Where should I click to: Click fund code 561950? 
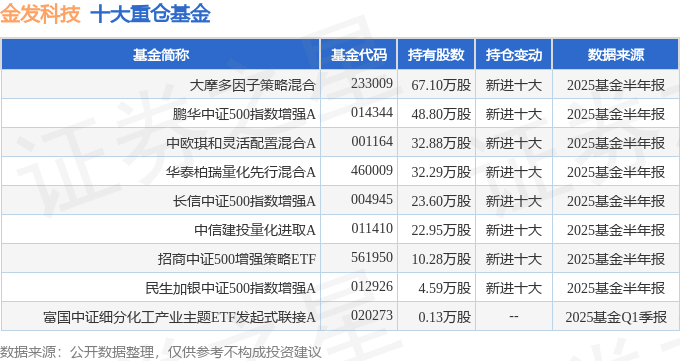(x=372, y=258)
